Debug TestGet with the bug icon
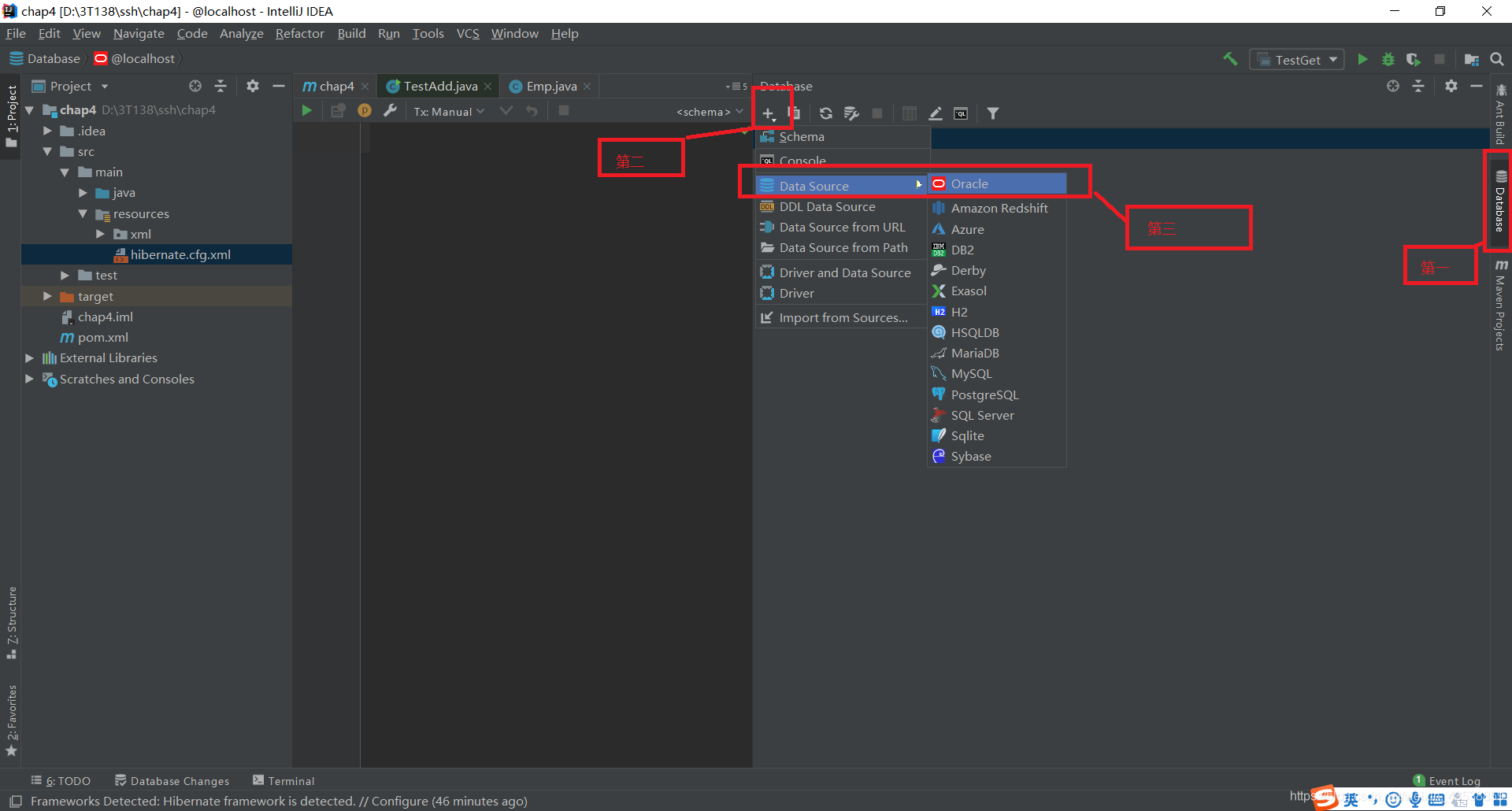The width and height of the screenshot is (1512, 811). coord(1388,59)
